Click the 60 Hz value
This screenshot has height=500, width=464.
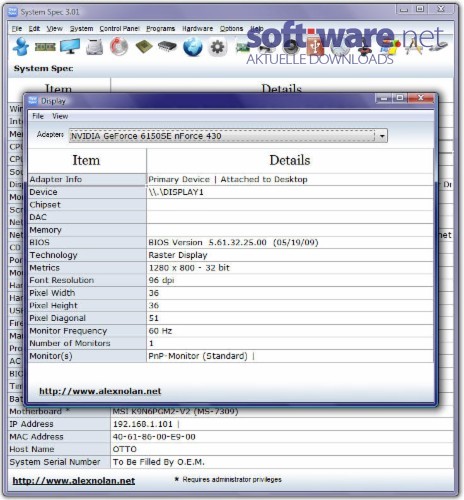point(160,331)
